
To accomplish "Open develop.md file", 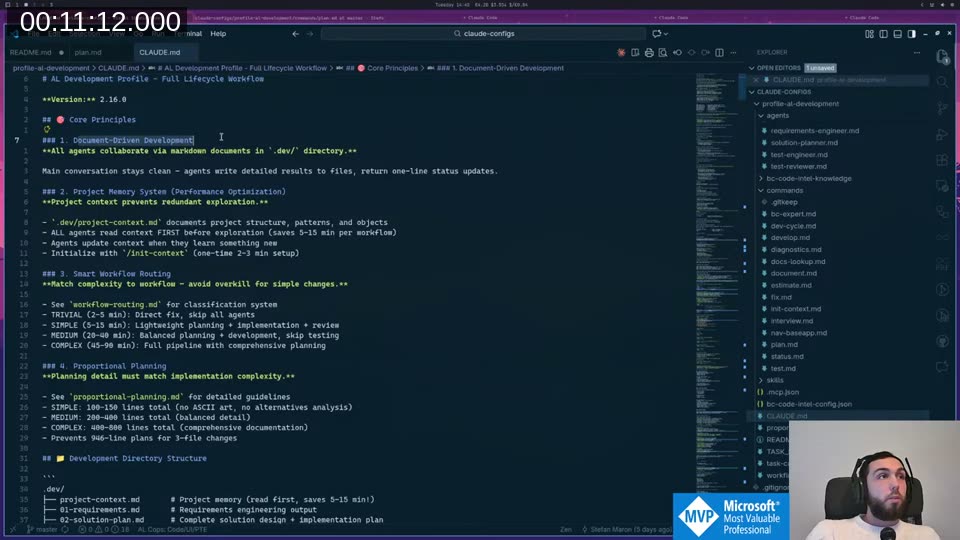I will (x=790, y=238).
